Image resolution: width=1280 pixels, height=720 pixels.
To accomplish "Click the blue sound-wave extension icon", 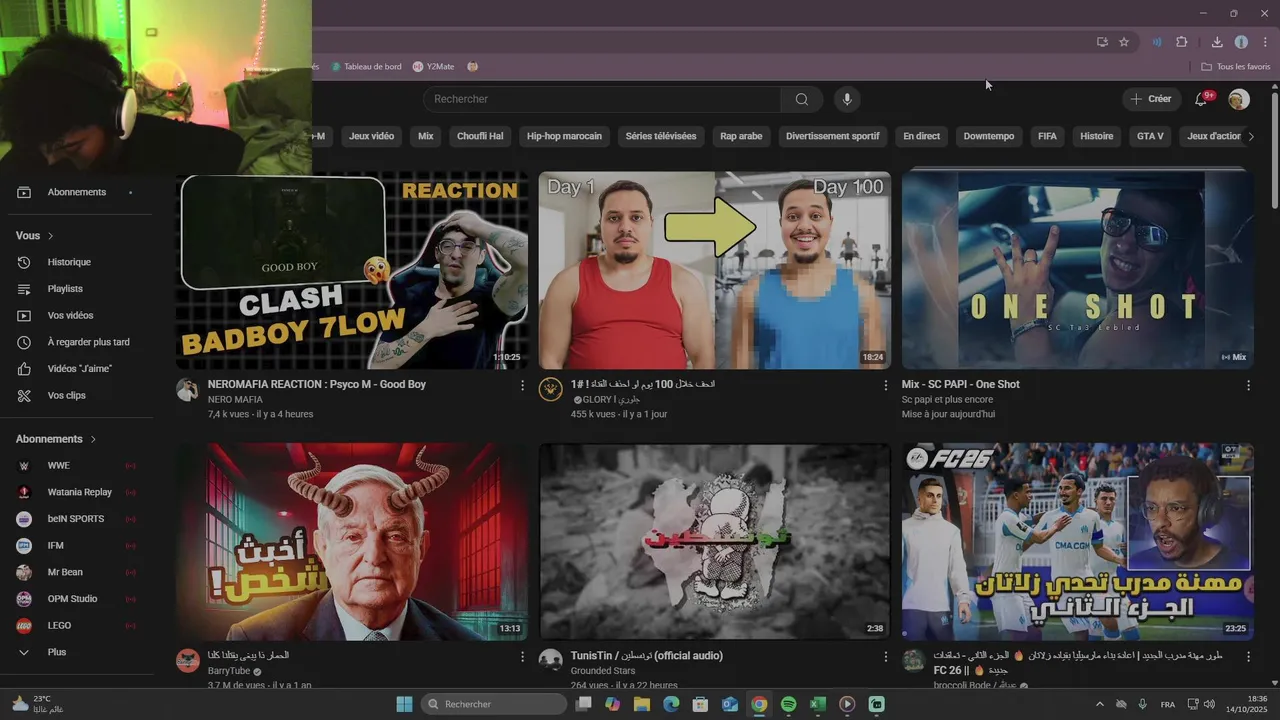I will pos(1157,42).
